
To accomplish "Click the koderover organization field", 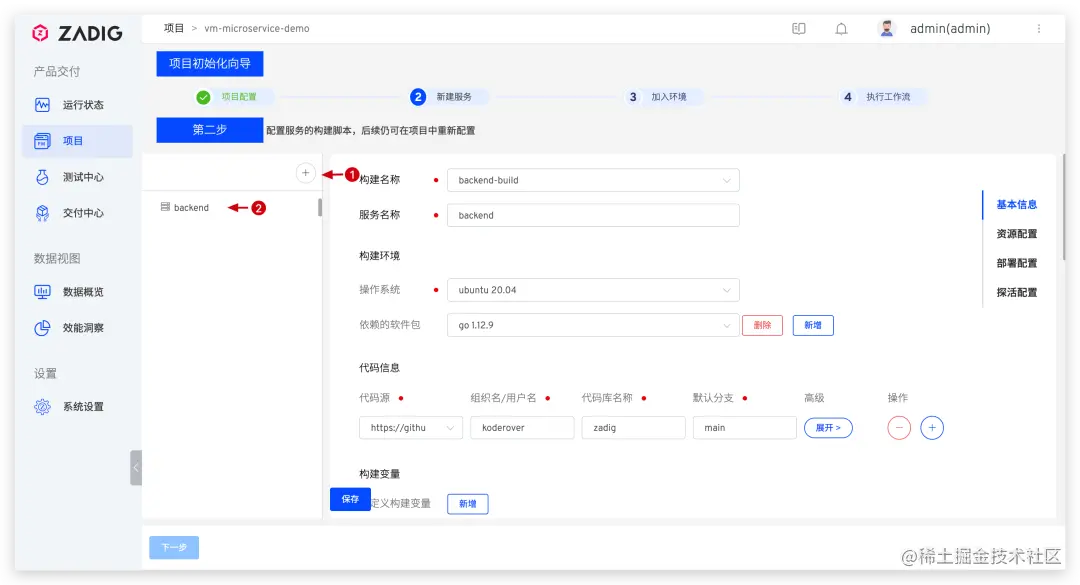I will coord(522,428).
